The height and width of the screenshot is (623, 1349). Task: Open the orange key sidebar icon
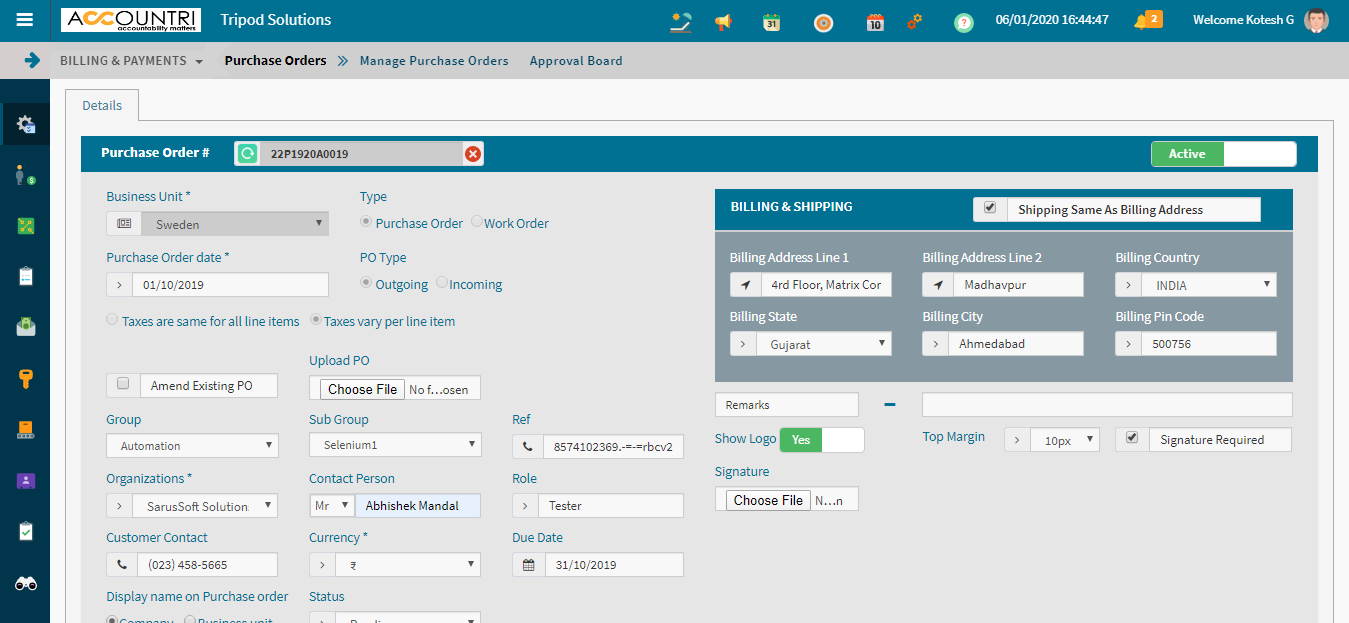pos(26,378)
